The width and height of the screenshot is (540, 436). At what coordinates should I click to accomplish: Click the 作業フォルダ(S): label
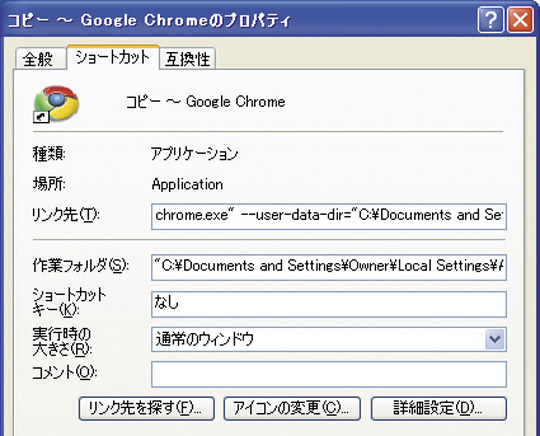point(81,266)
